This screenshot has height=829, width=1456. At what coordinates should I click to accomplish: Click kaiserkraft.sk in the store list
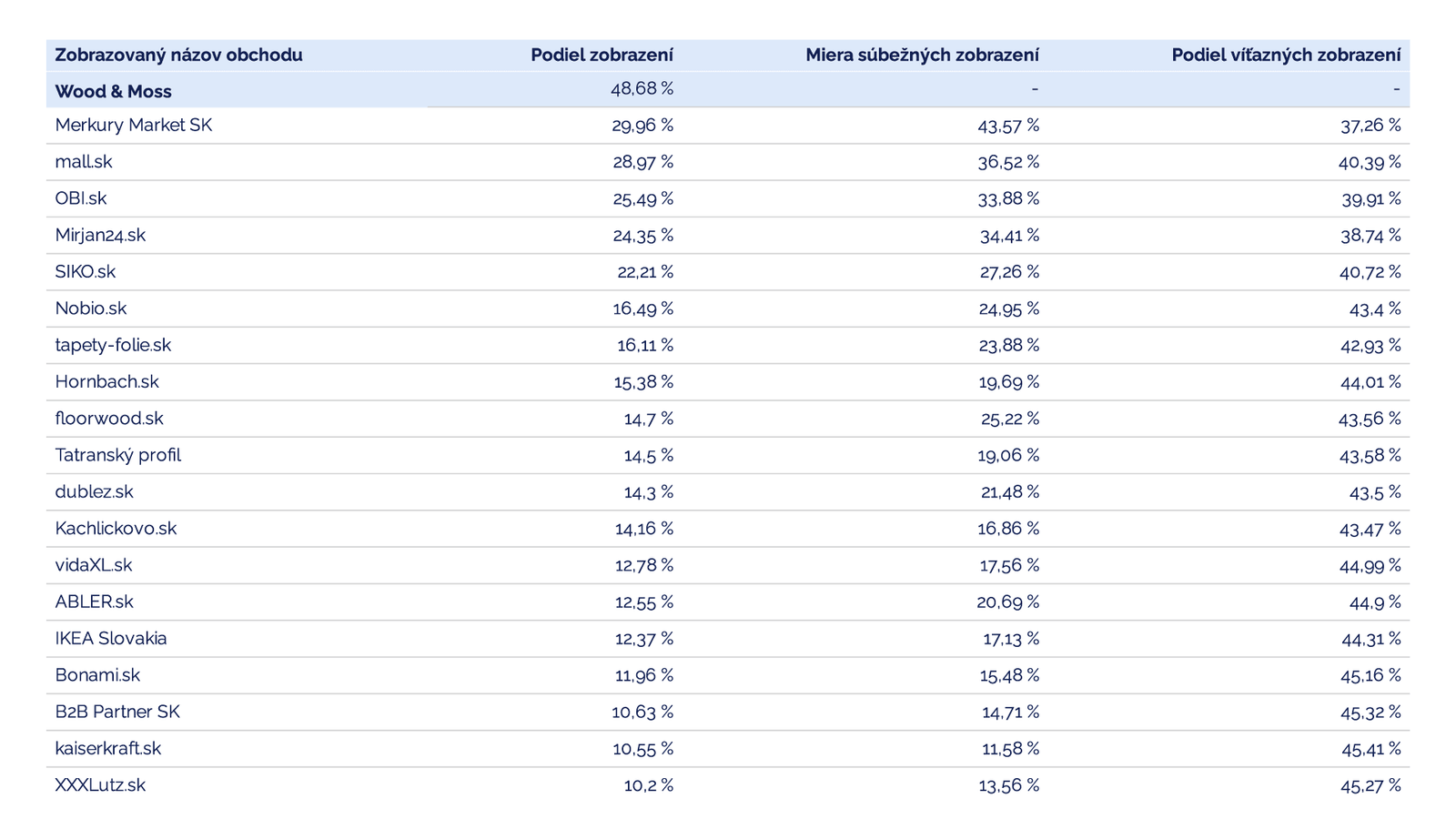108,749
